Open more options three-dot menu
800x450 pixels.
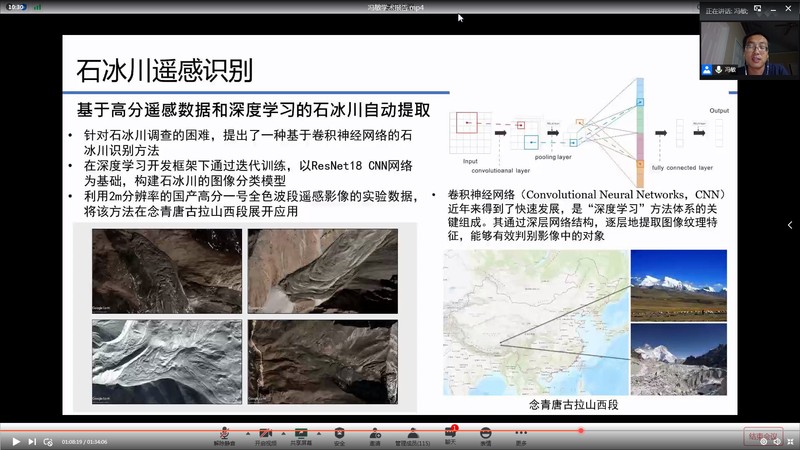[521, 433]
